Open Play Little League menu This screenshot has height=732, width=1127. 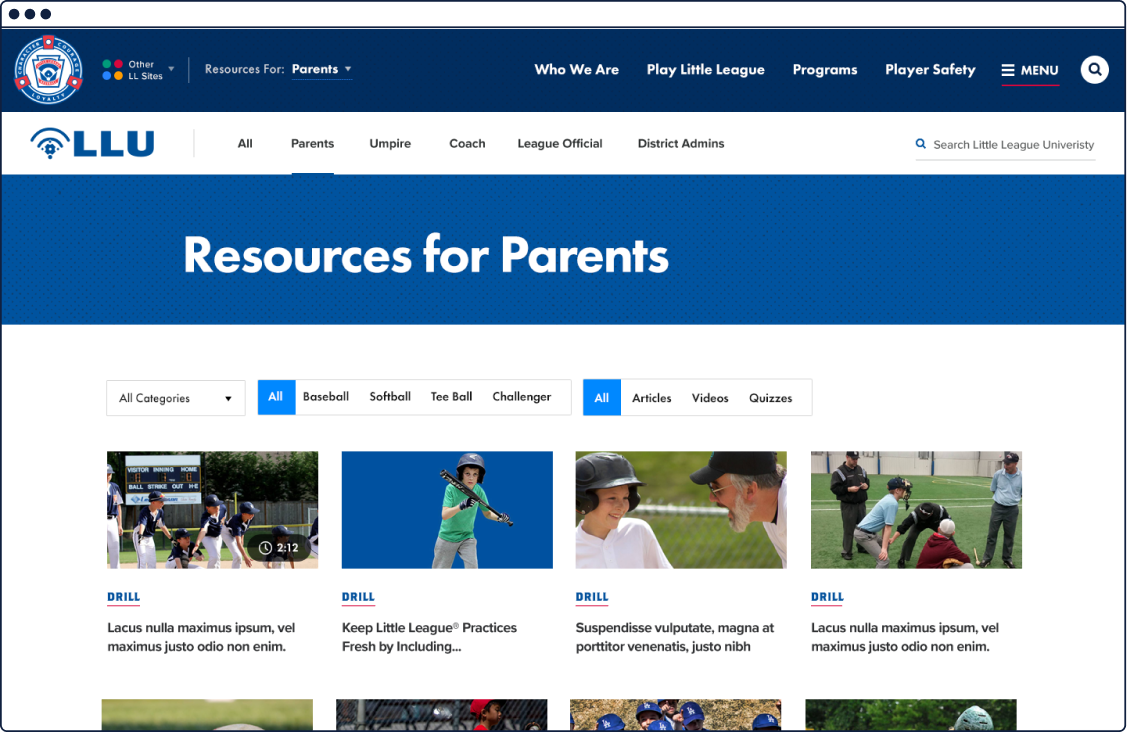pos(705,70)
